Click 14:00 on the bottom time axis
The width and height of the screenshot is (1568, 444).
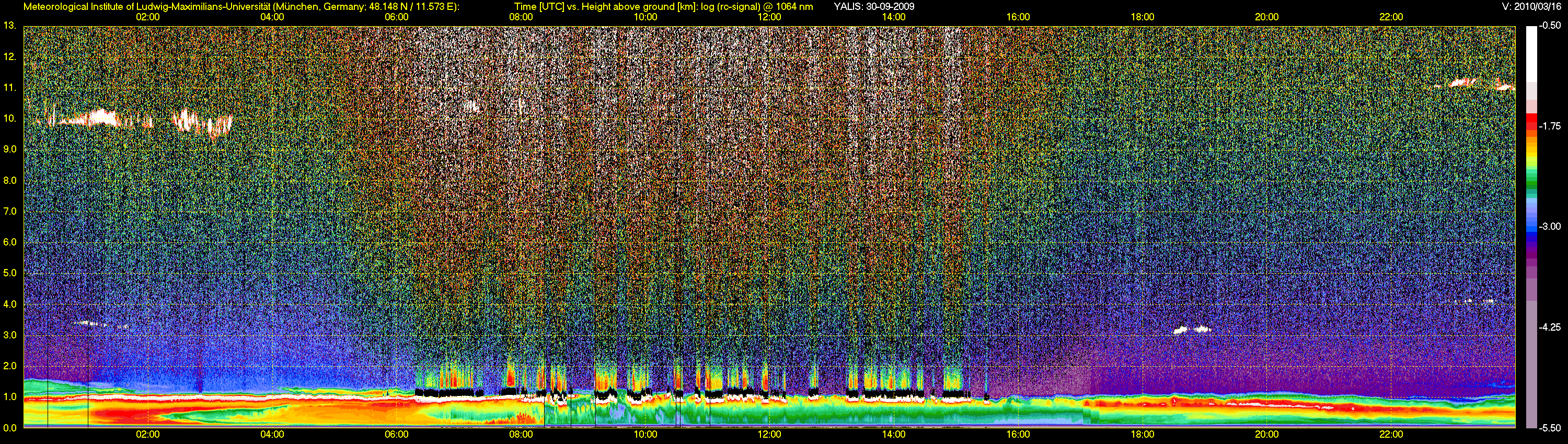click(x=894, y=434)
